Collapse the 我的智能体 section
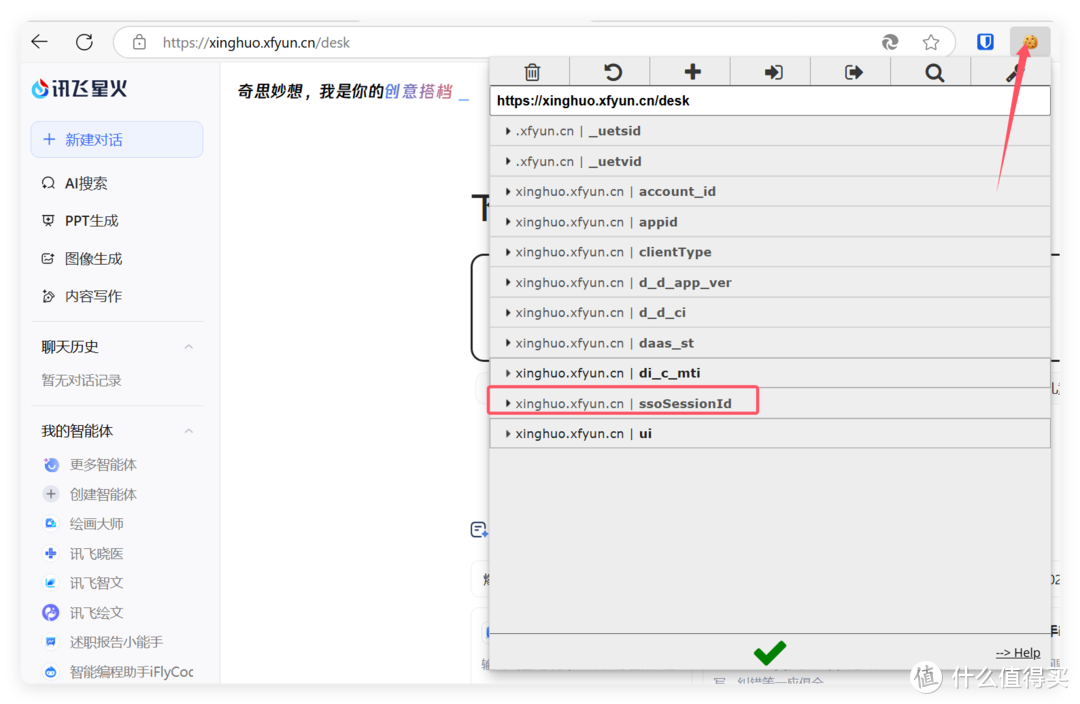 189,431
